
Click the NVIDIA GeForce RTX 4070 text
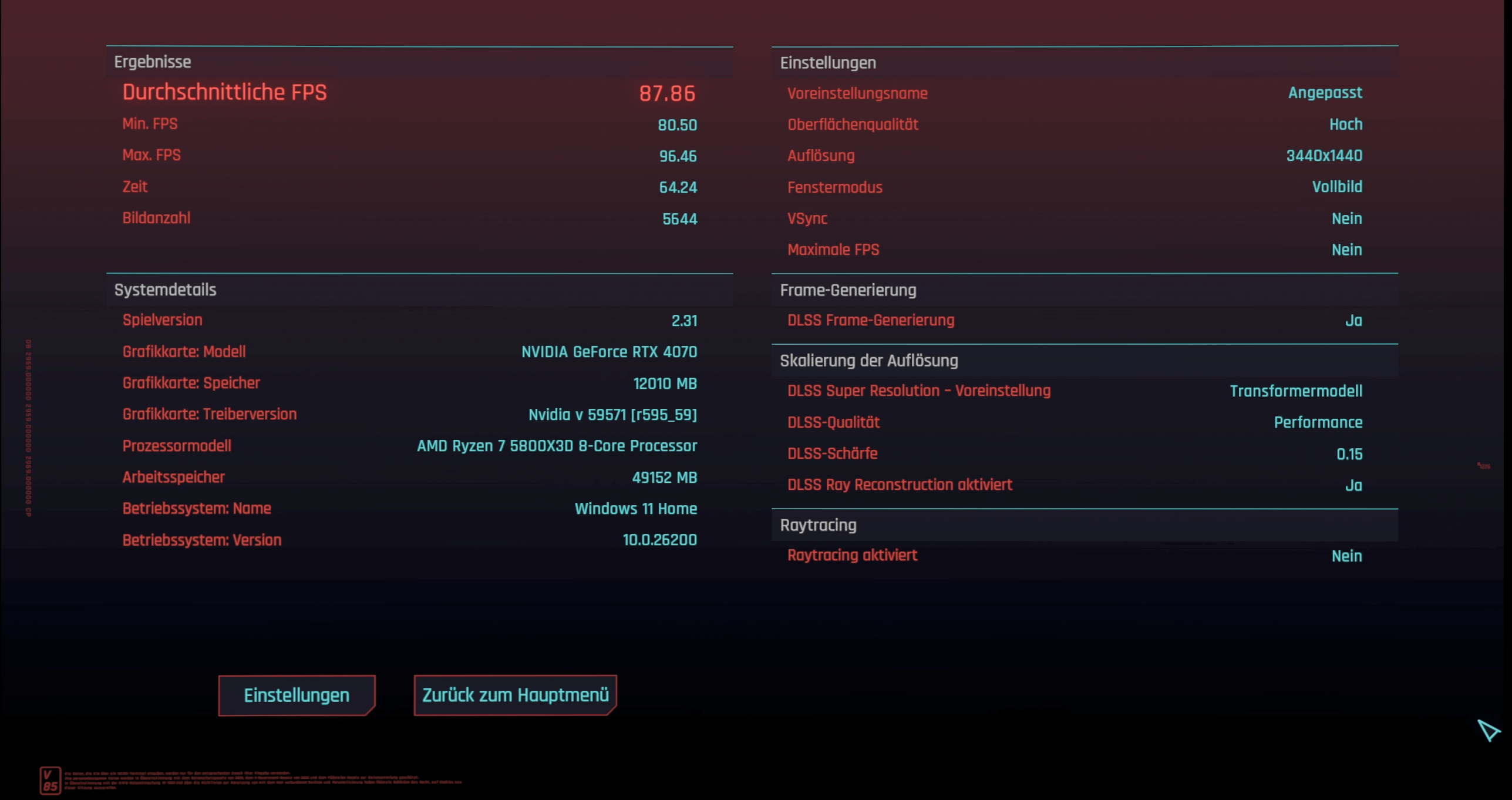(609, 352)
